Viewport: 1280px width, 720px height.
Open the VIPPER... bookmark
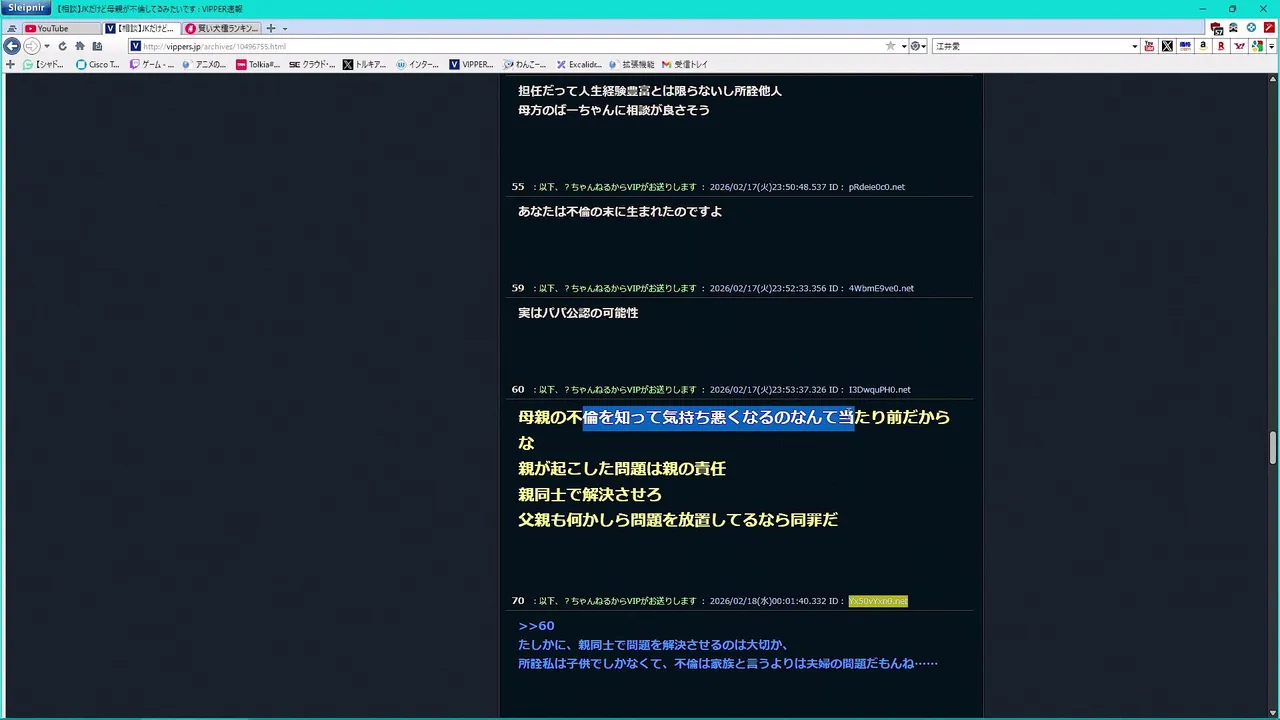(x=471, y=64)
